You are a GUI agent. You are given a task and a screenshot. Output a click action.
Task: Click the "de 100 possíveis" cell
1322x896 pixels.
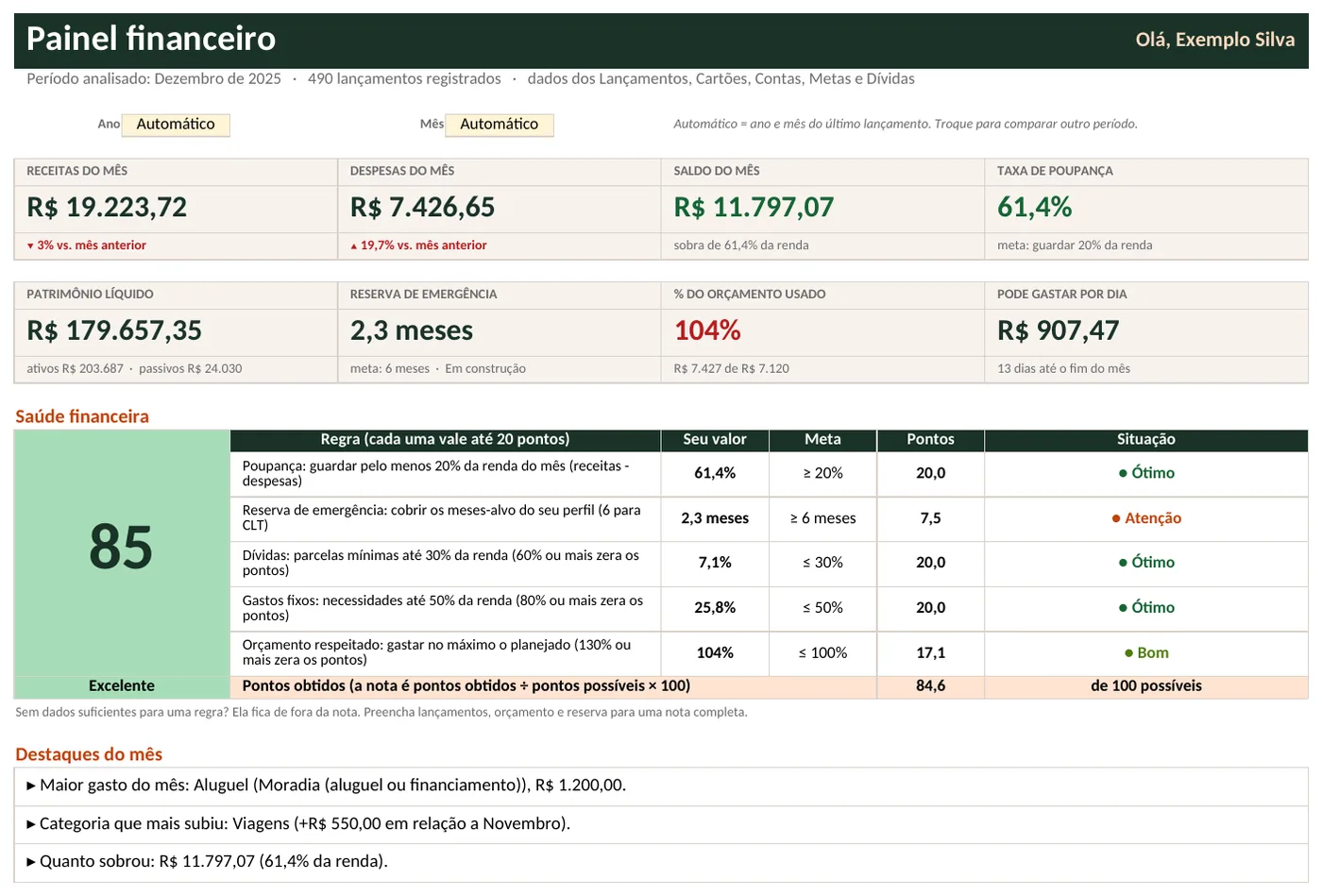(x=1146, y=686)
